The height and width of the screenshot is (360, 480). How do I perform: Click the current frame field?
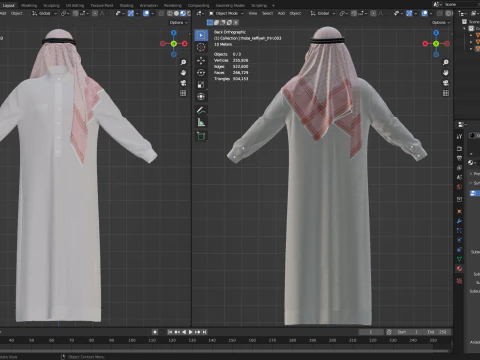[371, 332]
